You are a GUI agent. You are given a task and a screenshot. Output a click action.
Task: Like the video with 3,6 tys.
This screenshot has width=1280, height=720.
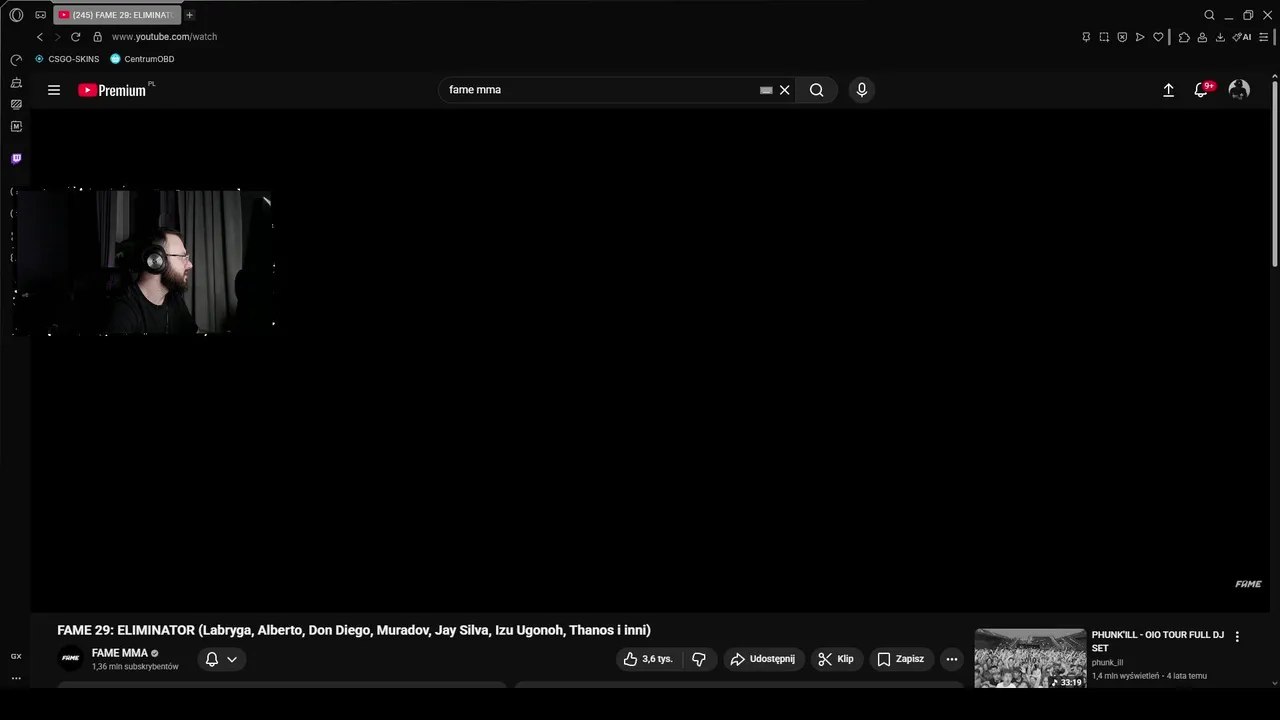[x=650, y=659]
